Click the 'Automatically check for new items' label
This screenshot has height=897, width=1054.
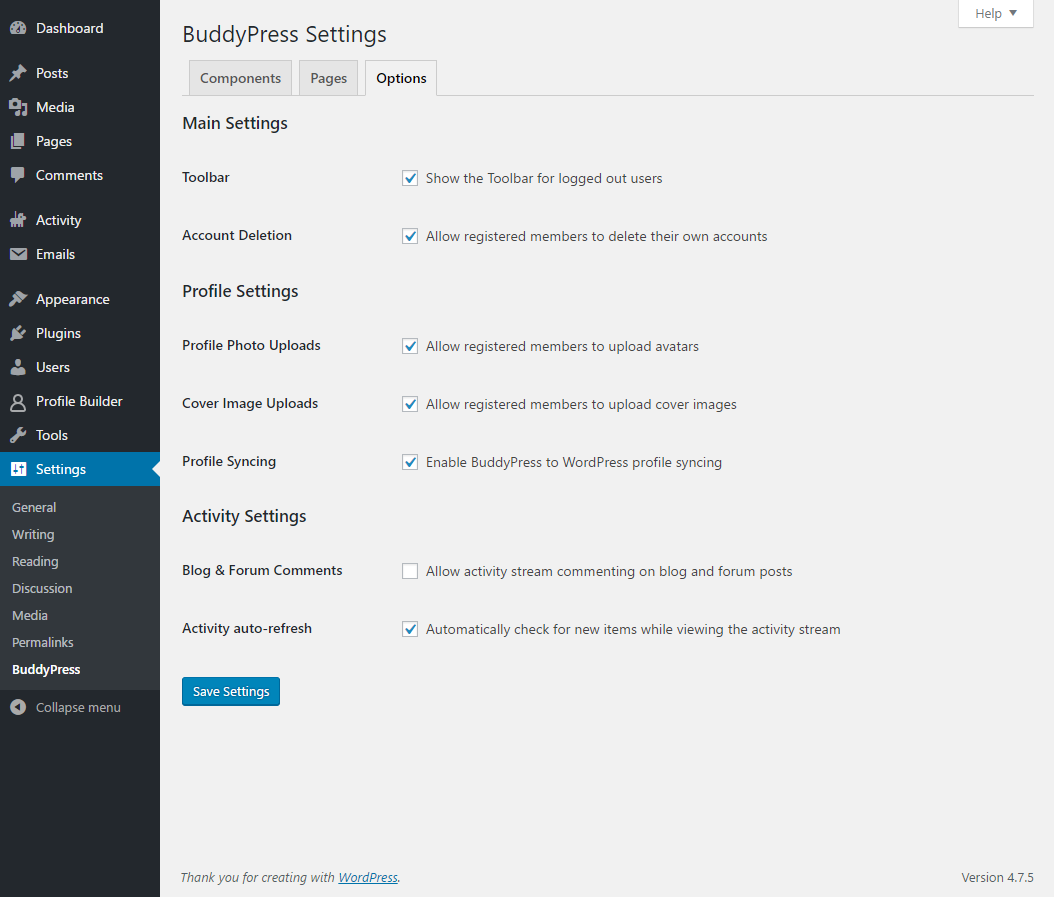coord(633,629)
